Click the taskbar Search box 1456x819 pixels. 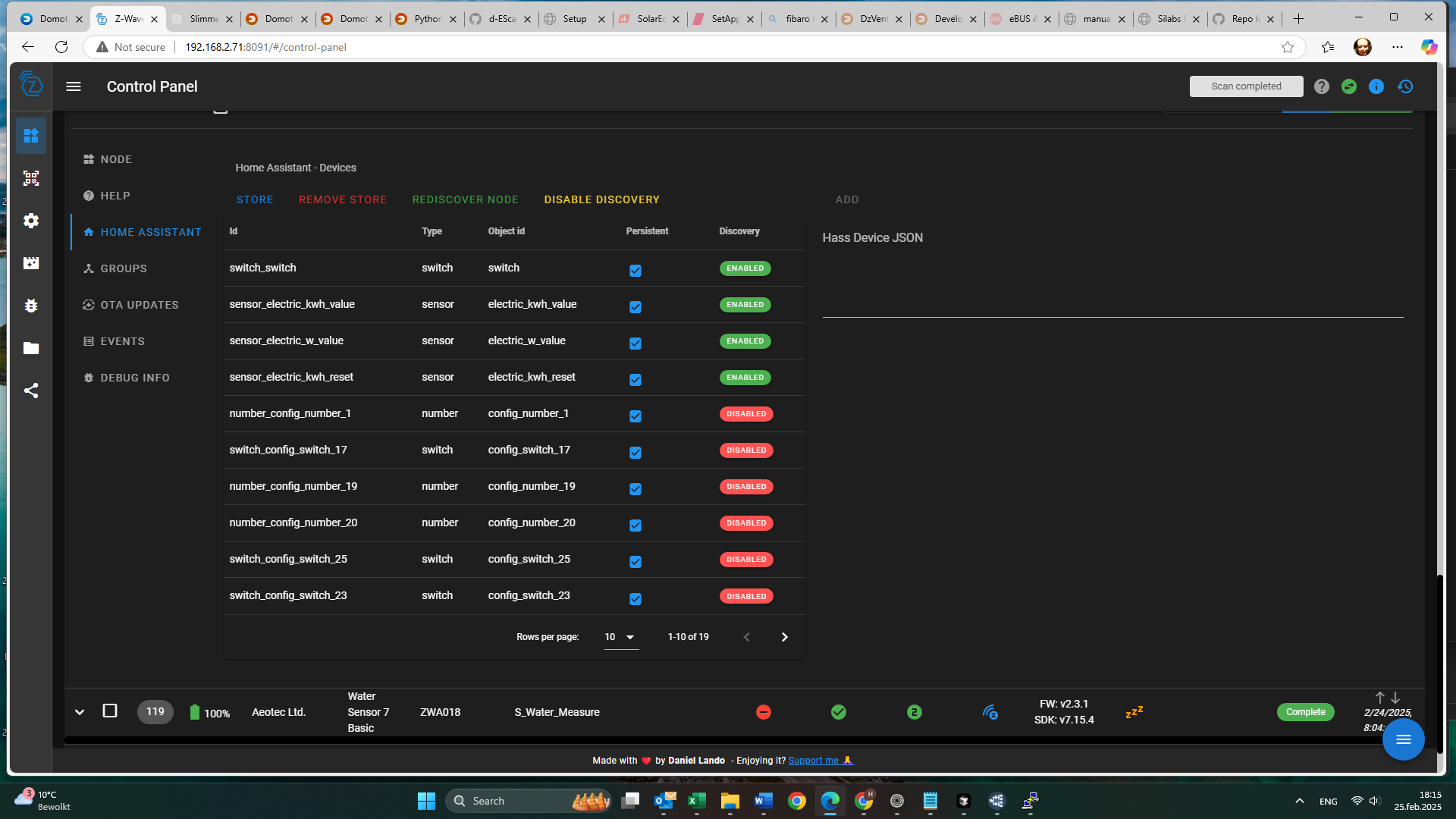tap(529, 801)
